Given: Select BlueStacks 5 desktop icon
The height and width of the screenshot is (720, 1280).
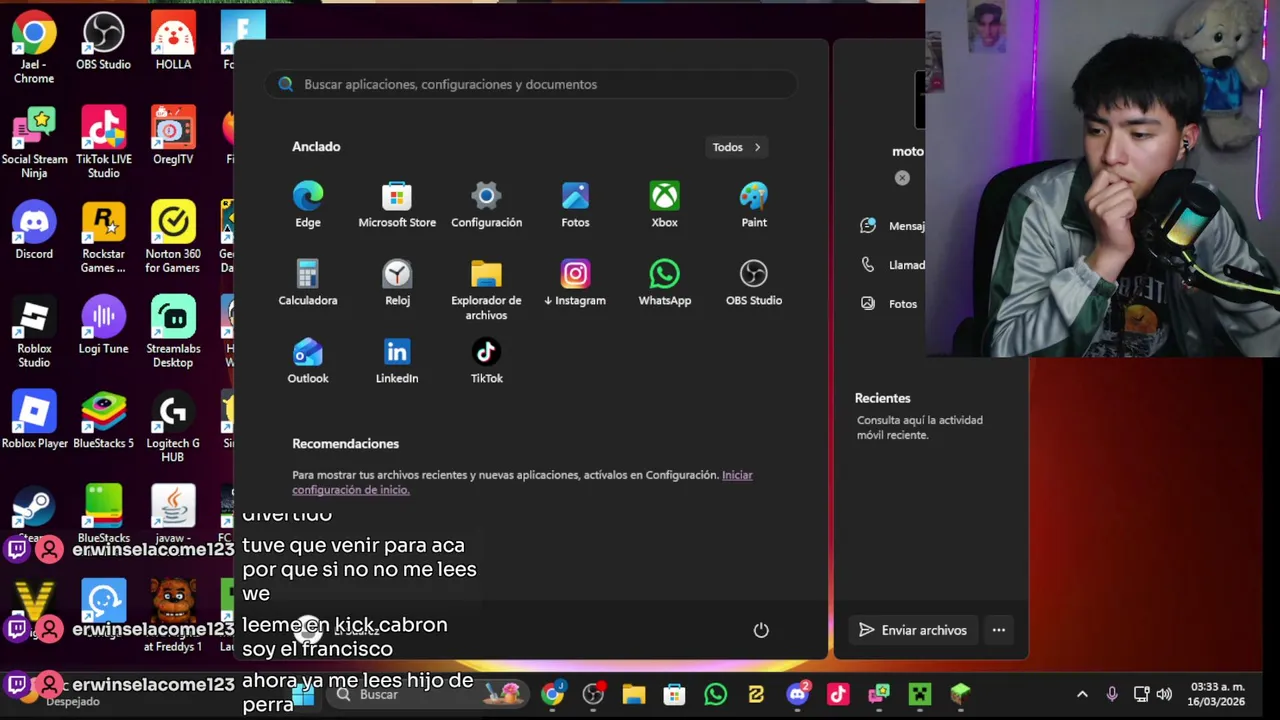Looking at the screenshot, I should 103,421.
